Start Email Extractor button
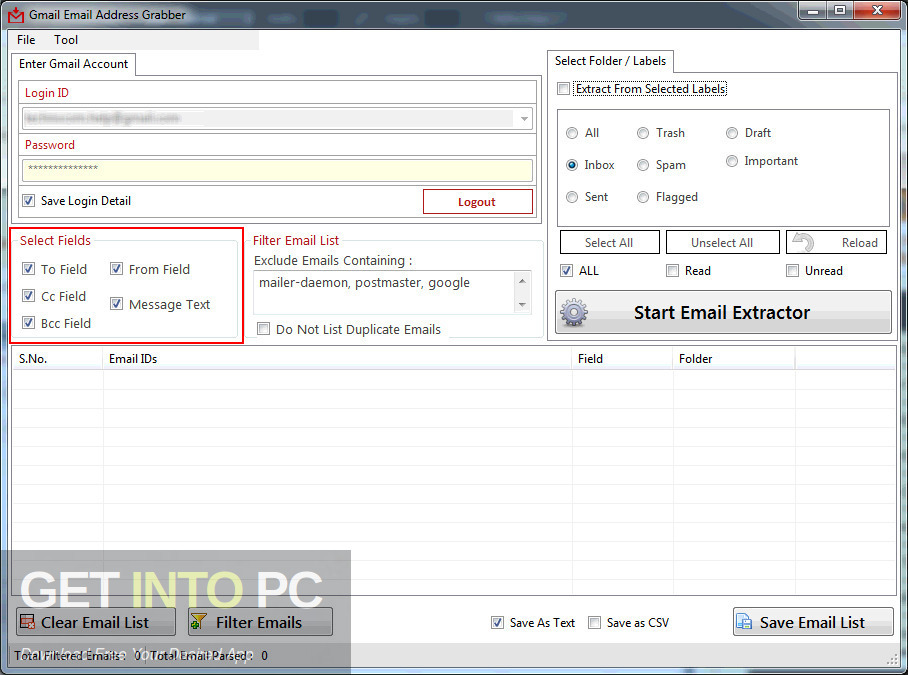The image size is (908, 675). (x=723, y=312)
